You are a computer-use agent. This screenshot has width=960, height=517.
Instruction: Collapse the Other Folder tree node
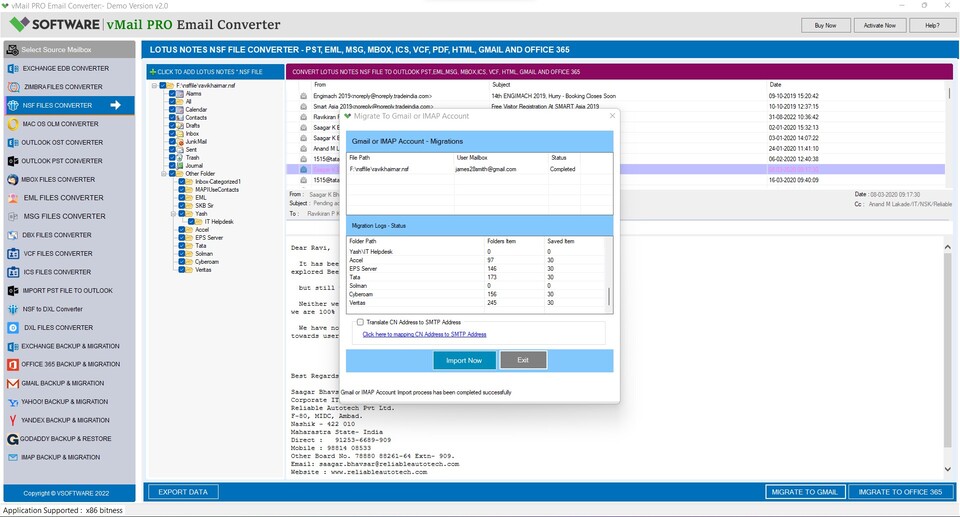tap(164, 174)
